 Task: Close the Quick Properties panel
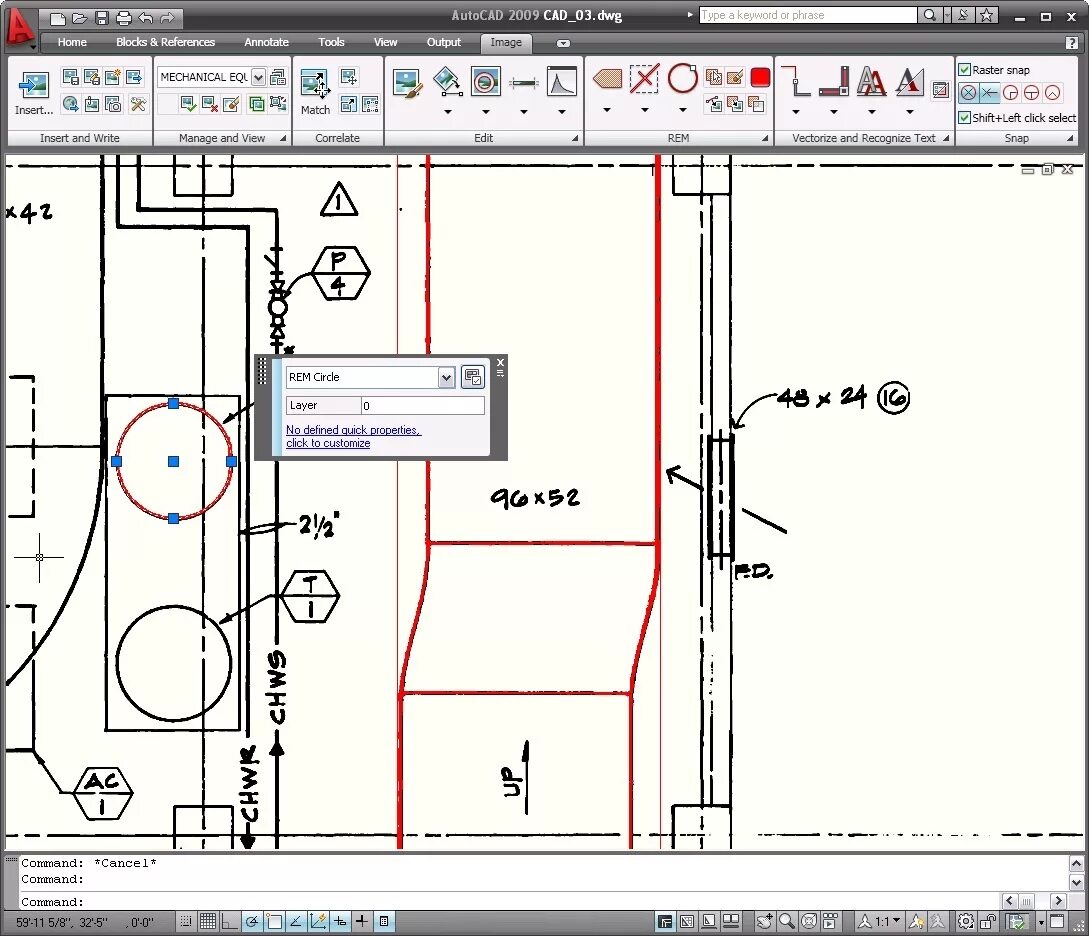point(500,362)
